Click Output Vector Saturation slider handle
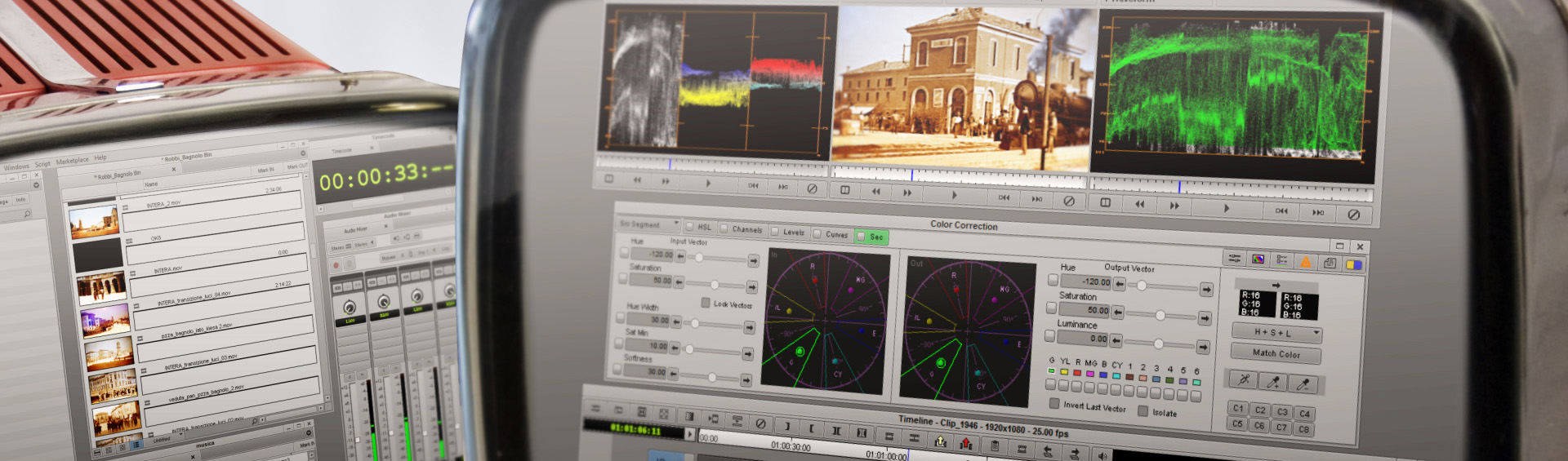Viewport: 1568px width, 461px height. 1160,315
